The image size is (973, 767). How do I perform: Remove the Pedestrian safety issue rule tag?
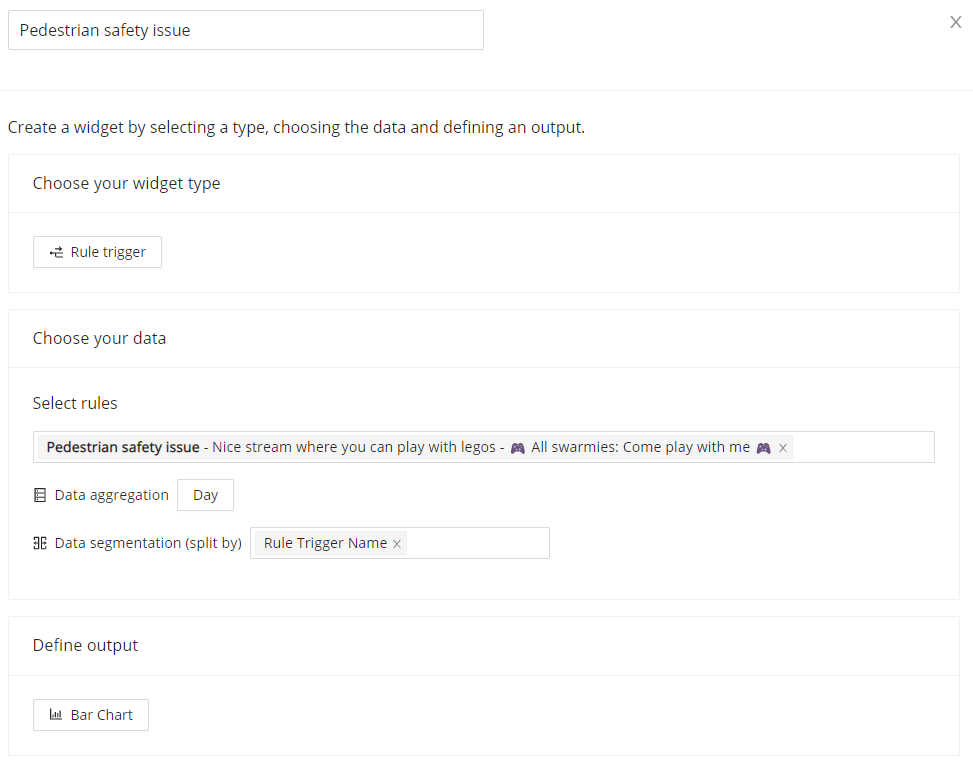(x=782, y=448)
